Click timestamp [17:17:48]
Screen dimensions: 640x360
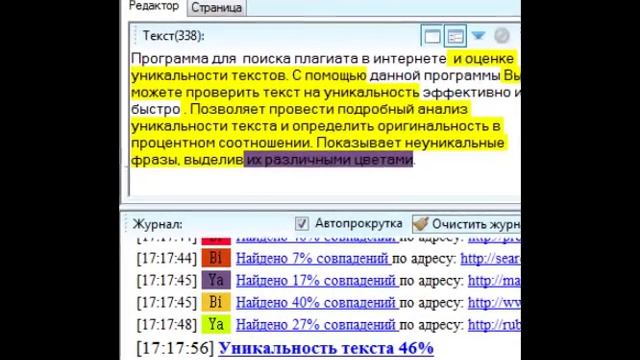pyautogui.click(x=167, y=325)
